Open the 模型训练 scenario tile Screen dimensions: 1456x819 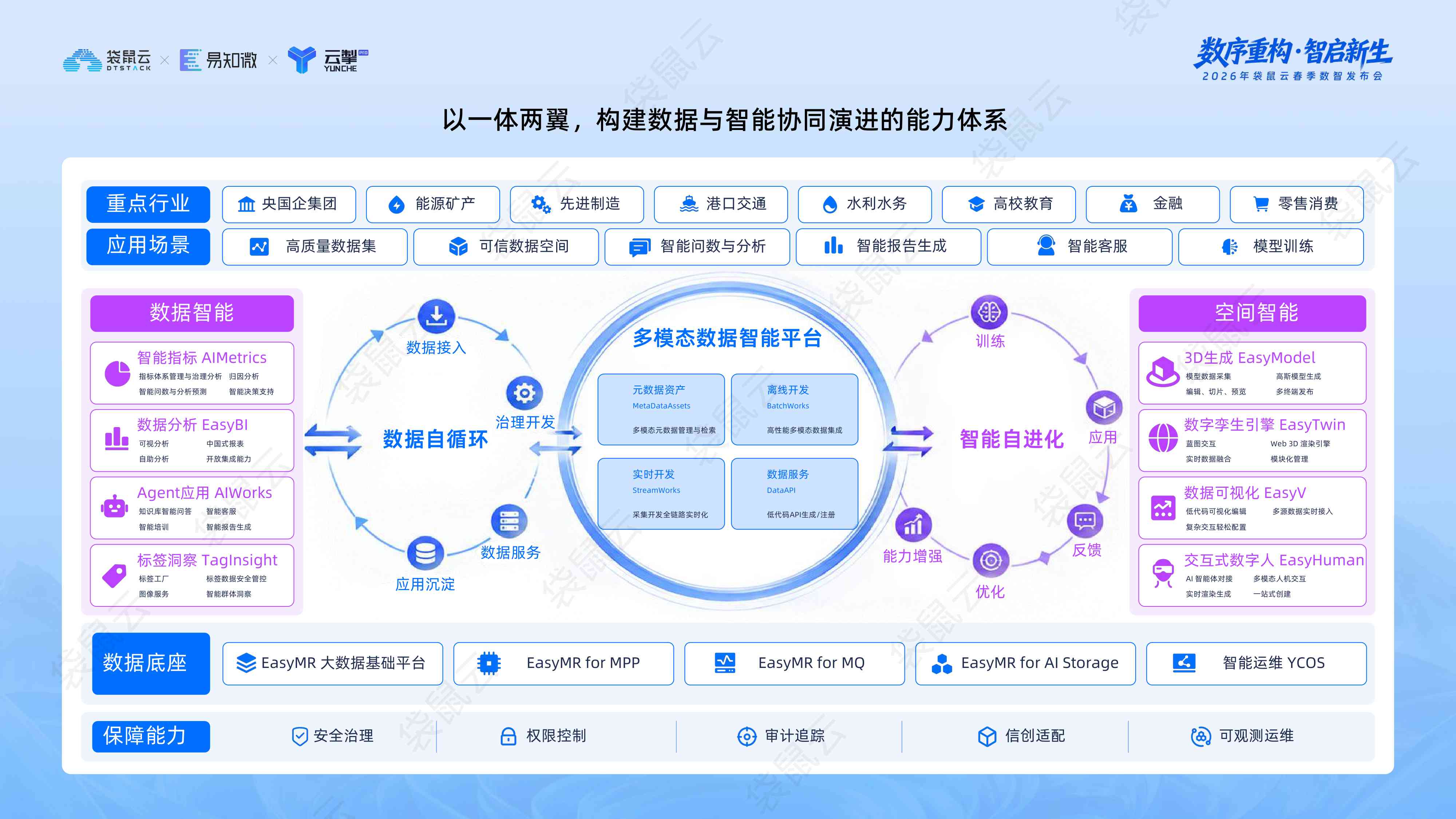pyautogui.click(x=1271, y=246)
